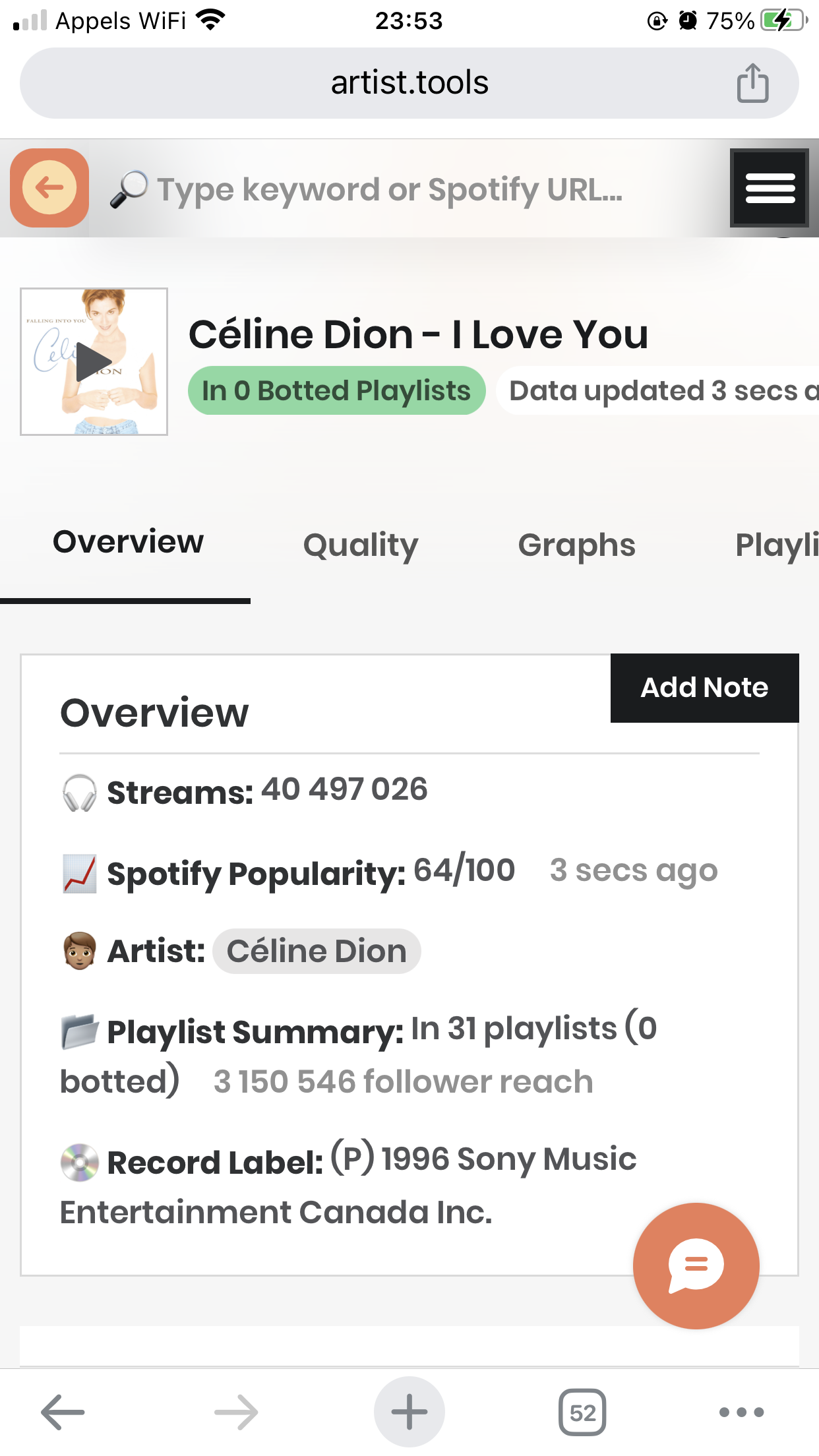The width and height of the screenshot is (819, 1456).
Task: Play the I Love You track preview
Action: 94,362
